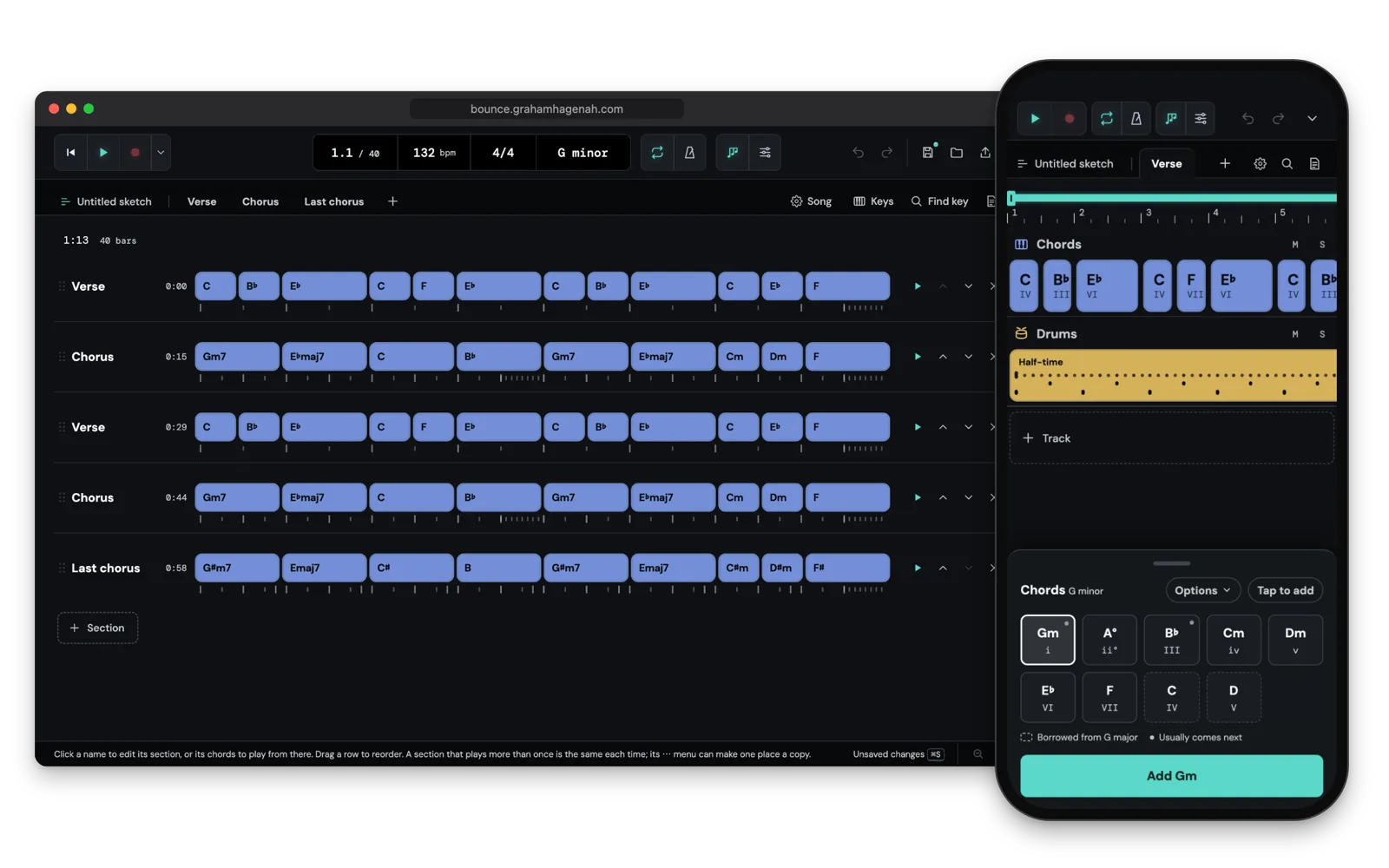Click the phone search icon

point(1287,164)
